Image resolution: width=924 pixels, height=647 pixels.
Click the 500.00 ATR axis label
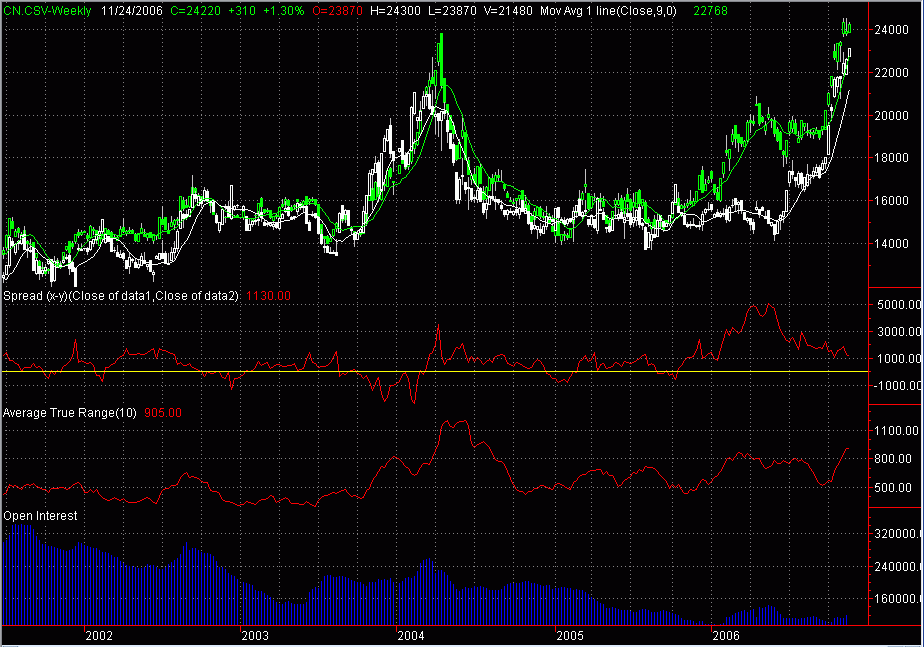pyautogui.click(x=893, y=487)
